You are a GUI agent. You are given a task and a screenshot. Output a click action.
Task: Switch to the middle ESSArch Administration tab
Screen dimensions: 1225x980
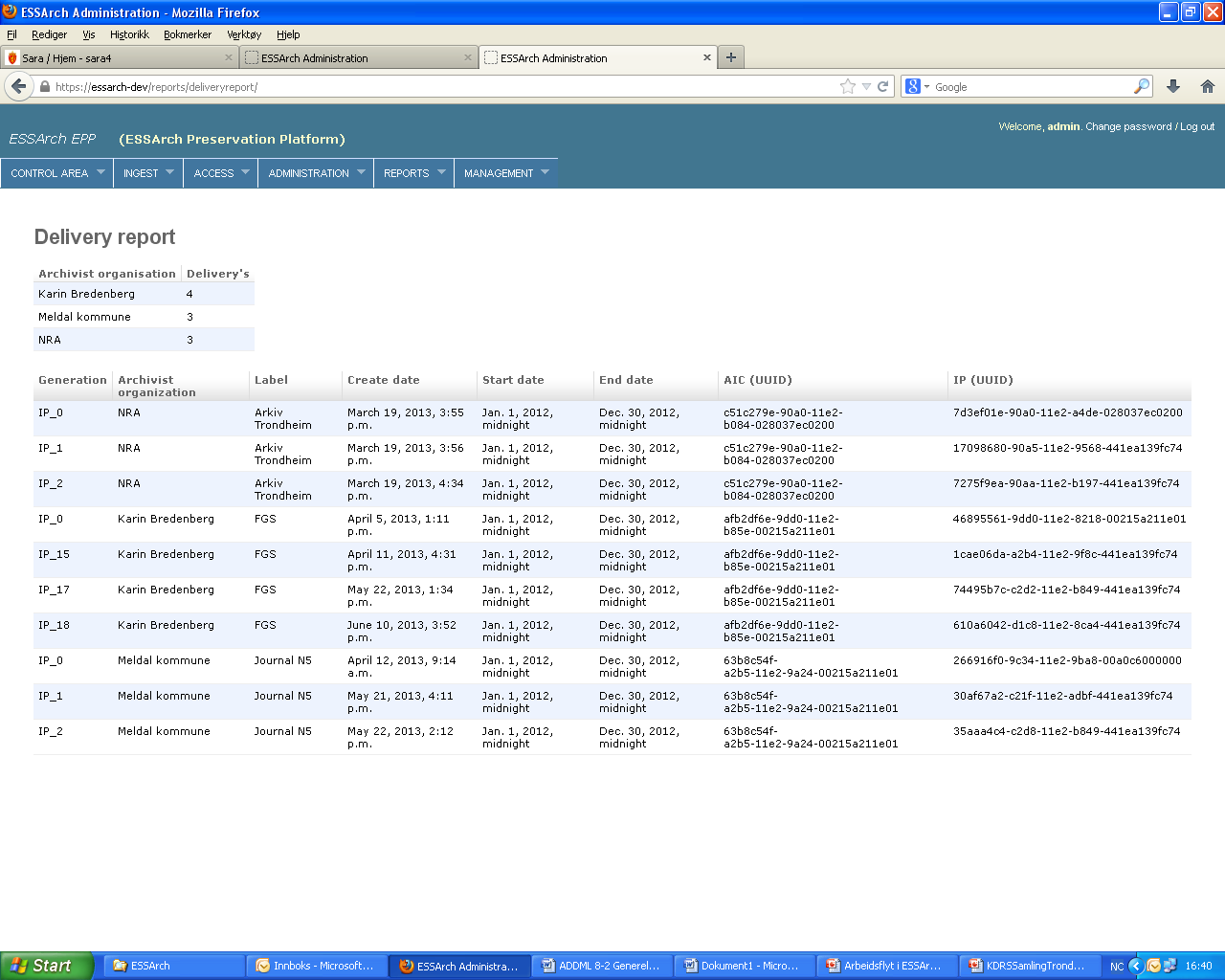coord(358,57)
